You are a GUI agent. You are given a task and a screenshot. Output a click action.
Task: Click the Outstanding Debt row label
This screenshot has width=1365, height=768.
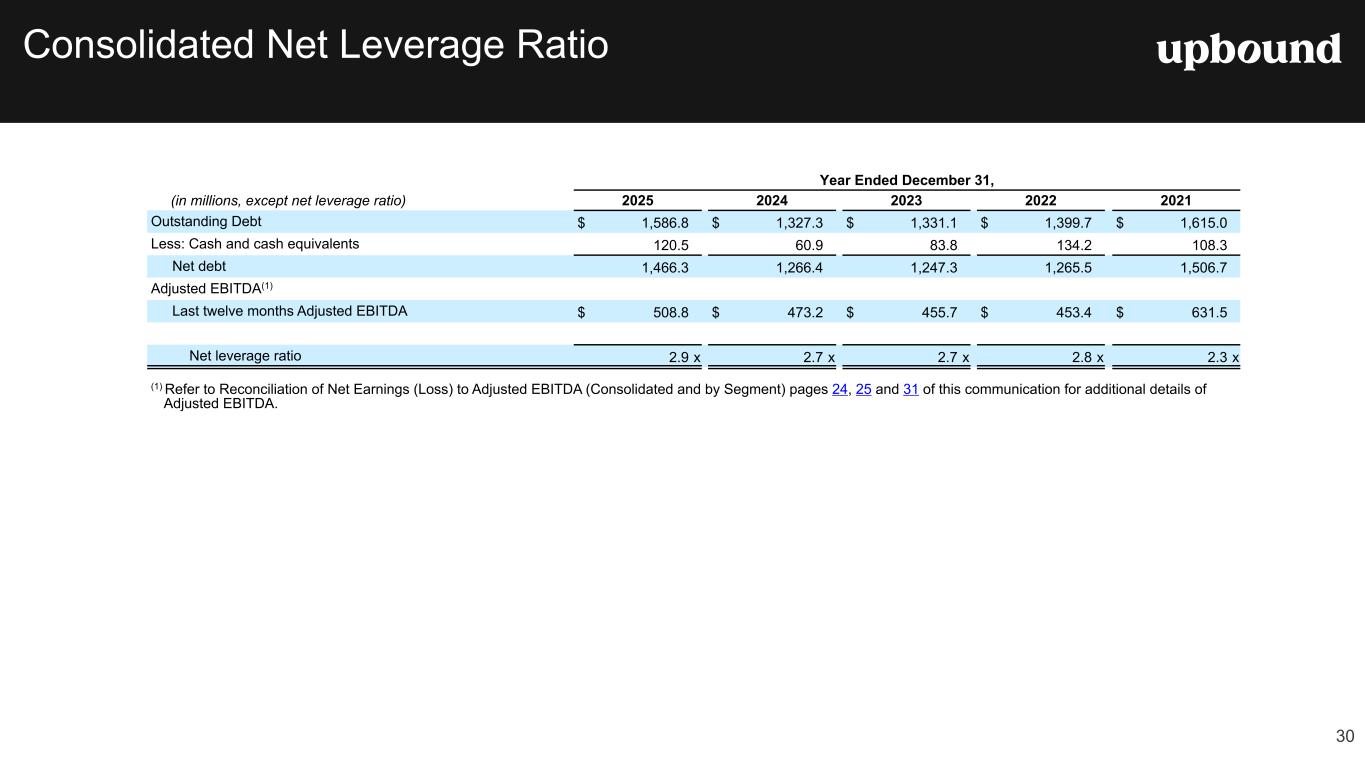[206, 221]
